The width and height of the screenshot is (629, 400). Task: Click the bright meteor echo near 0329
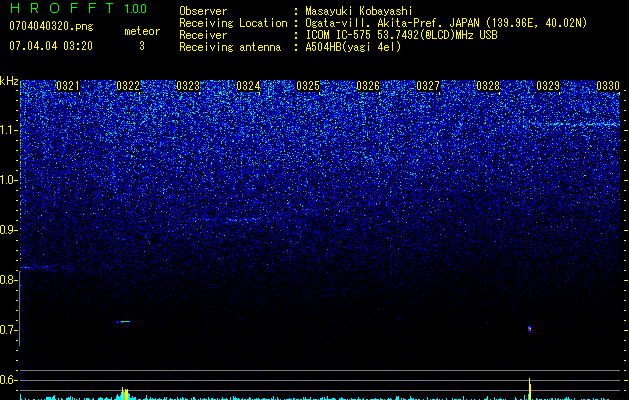coord(530,329)
